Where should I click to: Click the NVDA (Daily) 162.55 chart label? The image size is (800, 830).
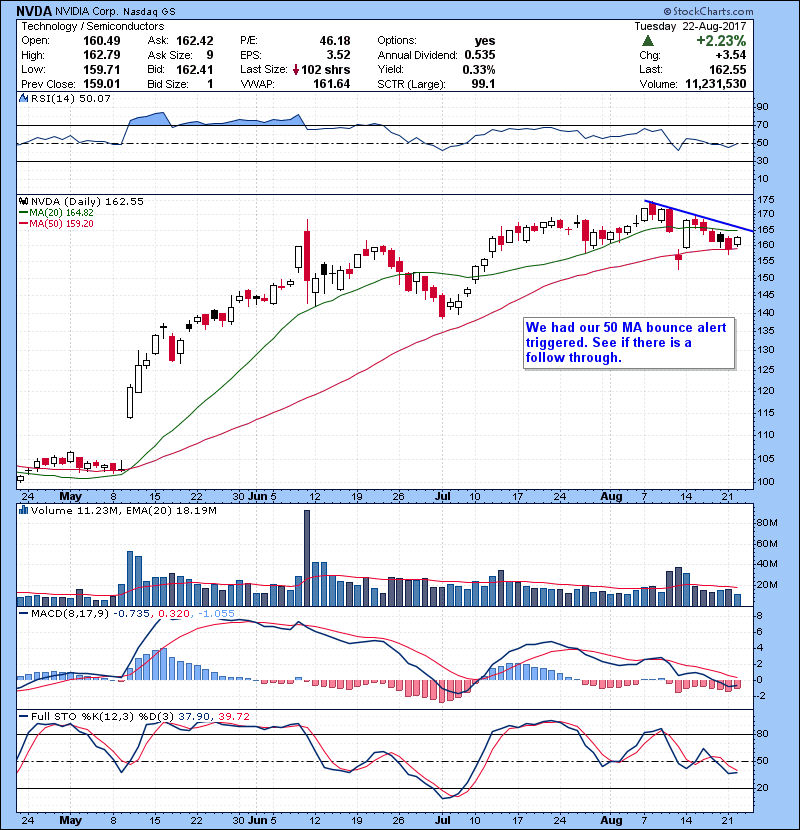coord(87,202)
